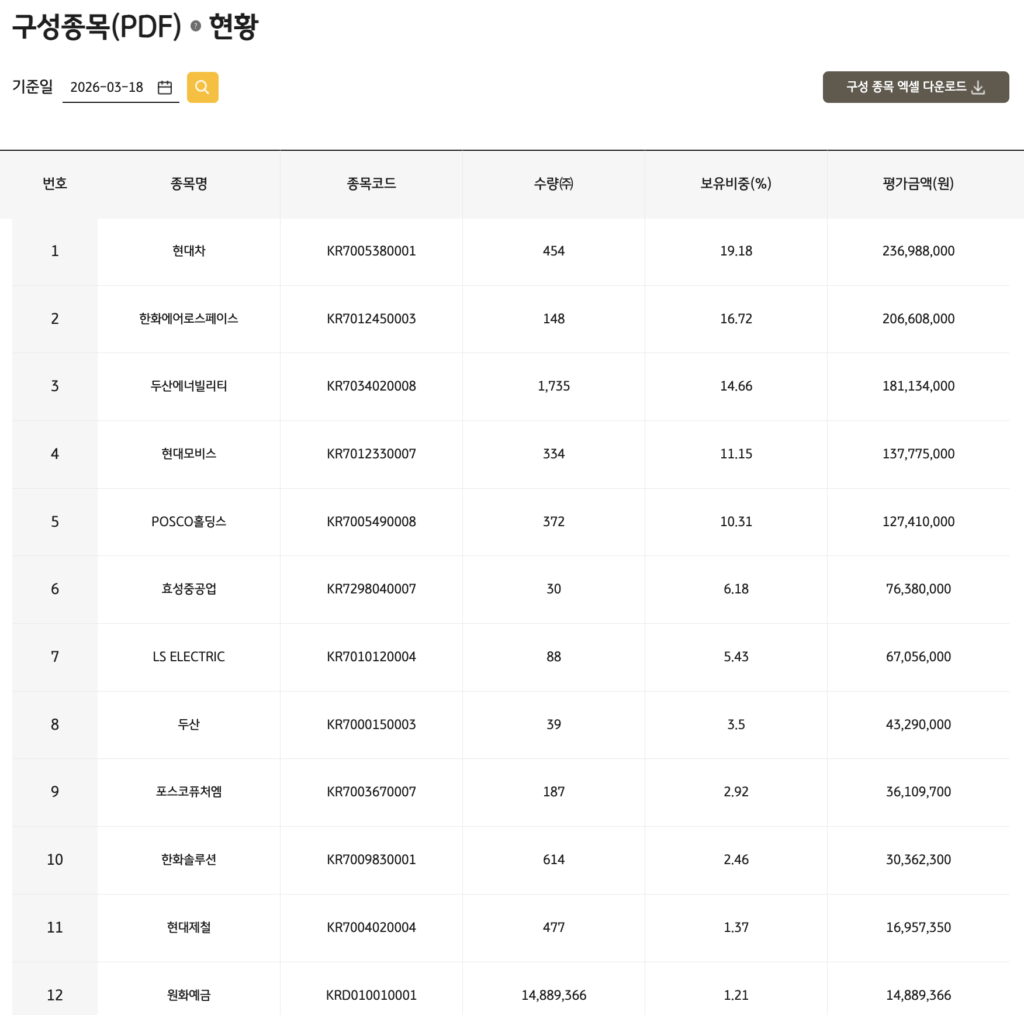Click the 효성중공업 stock name
1024x1015 pixels.
coord(188,589)
